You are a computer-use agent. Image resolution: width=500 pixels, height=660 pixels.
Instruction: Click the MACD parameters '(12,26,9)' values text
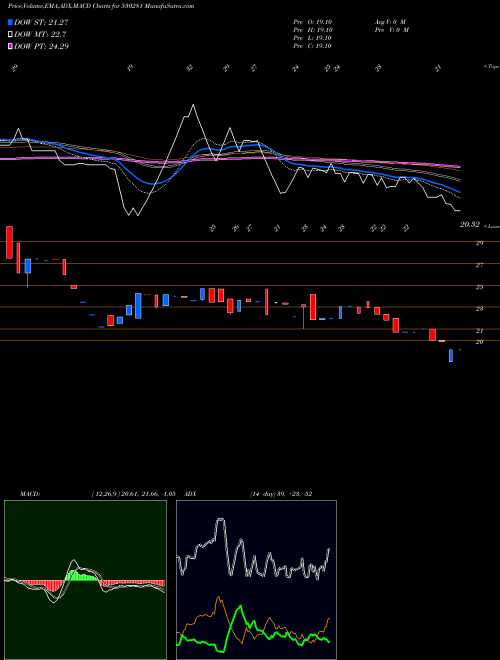tap(133, 494)
